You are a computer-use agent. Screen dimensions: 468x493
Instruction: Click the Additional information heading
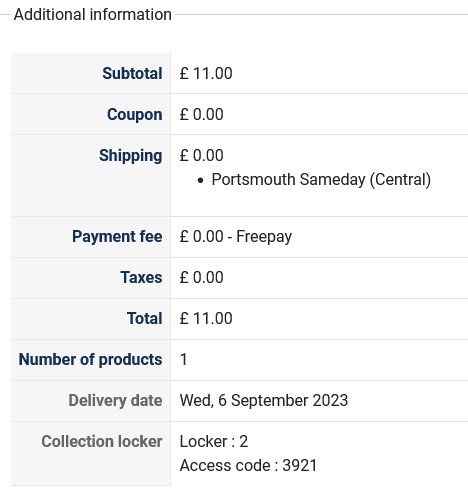pyautogui.click(x=93, y=15)
